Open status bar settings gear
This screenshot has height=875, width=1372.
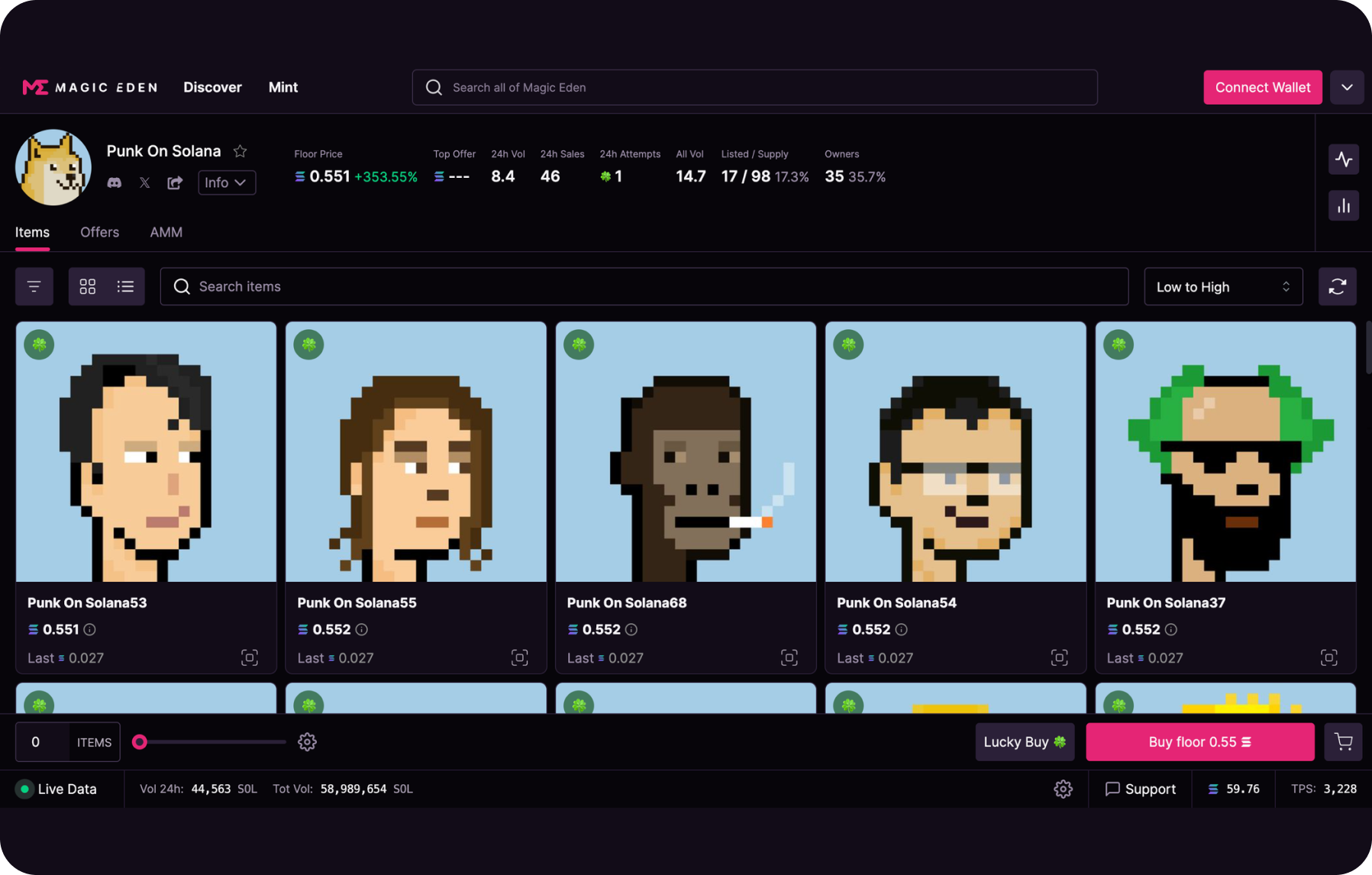point(1063,789)
